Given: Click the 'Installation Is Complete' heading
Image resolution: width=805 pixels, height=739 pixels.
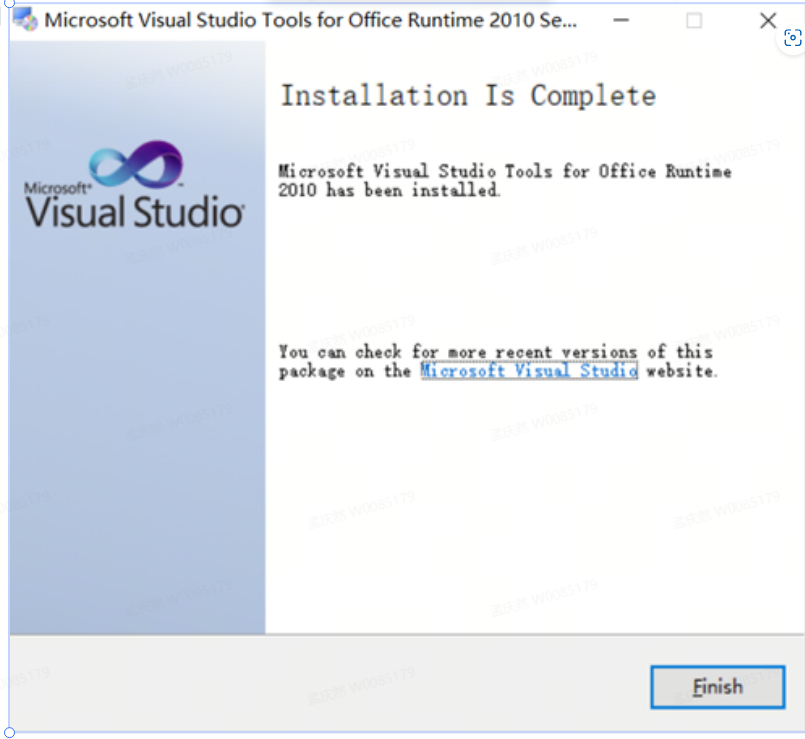Looking at the screenshot, I should point(468,96).
